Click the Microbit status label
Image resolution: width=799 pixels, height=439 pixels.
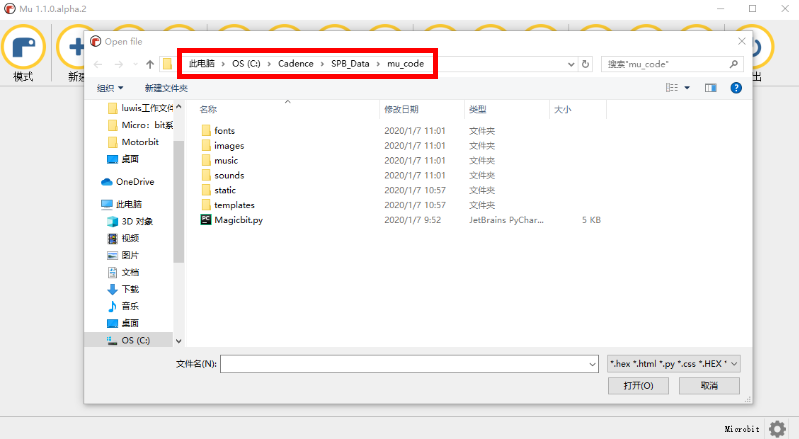click(742, 429)
